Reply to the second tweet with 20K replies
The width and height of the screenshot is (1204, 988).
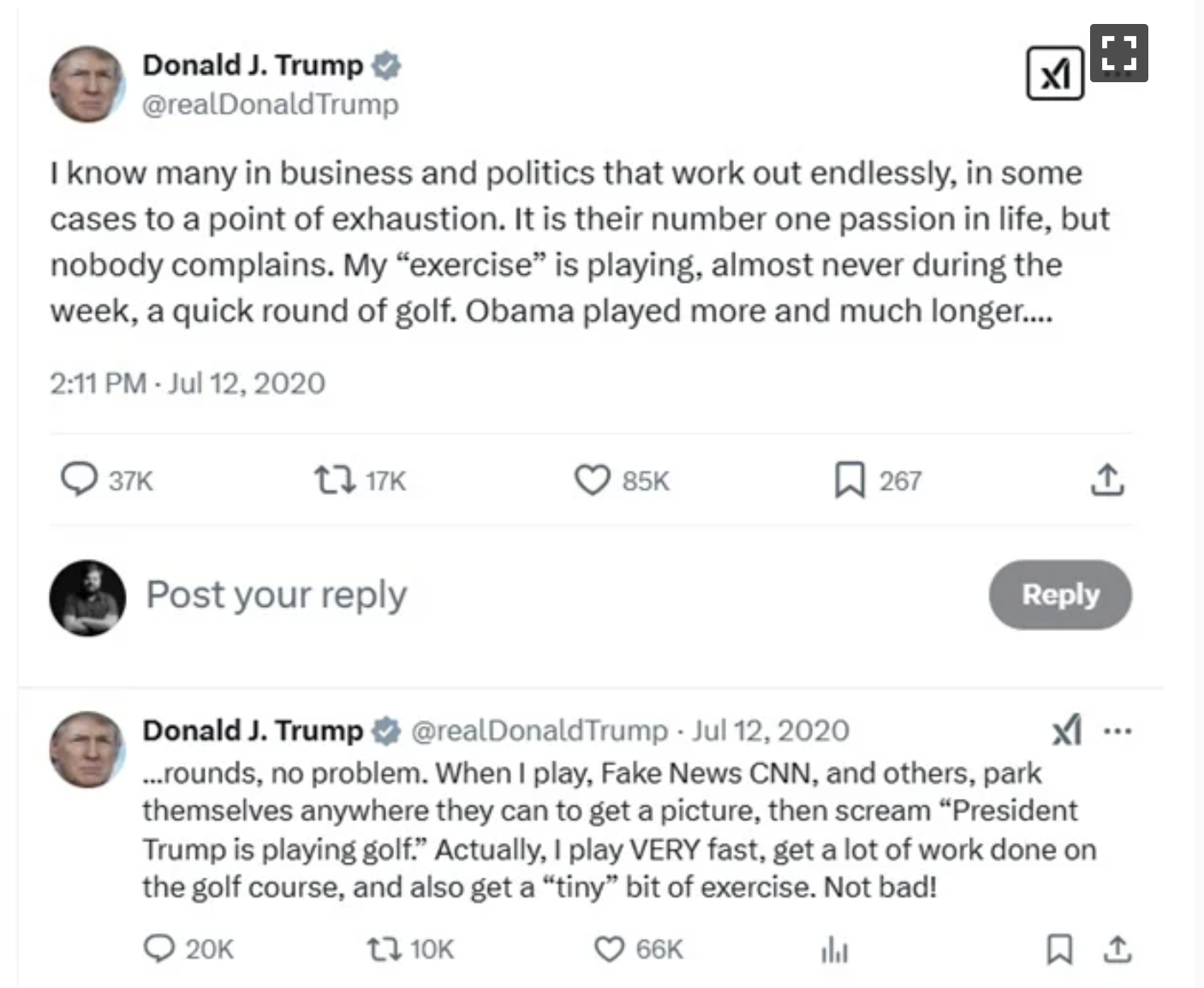159,949
